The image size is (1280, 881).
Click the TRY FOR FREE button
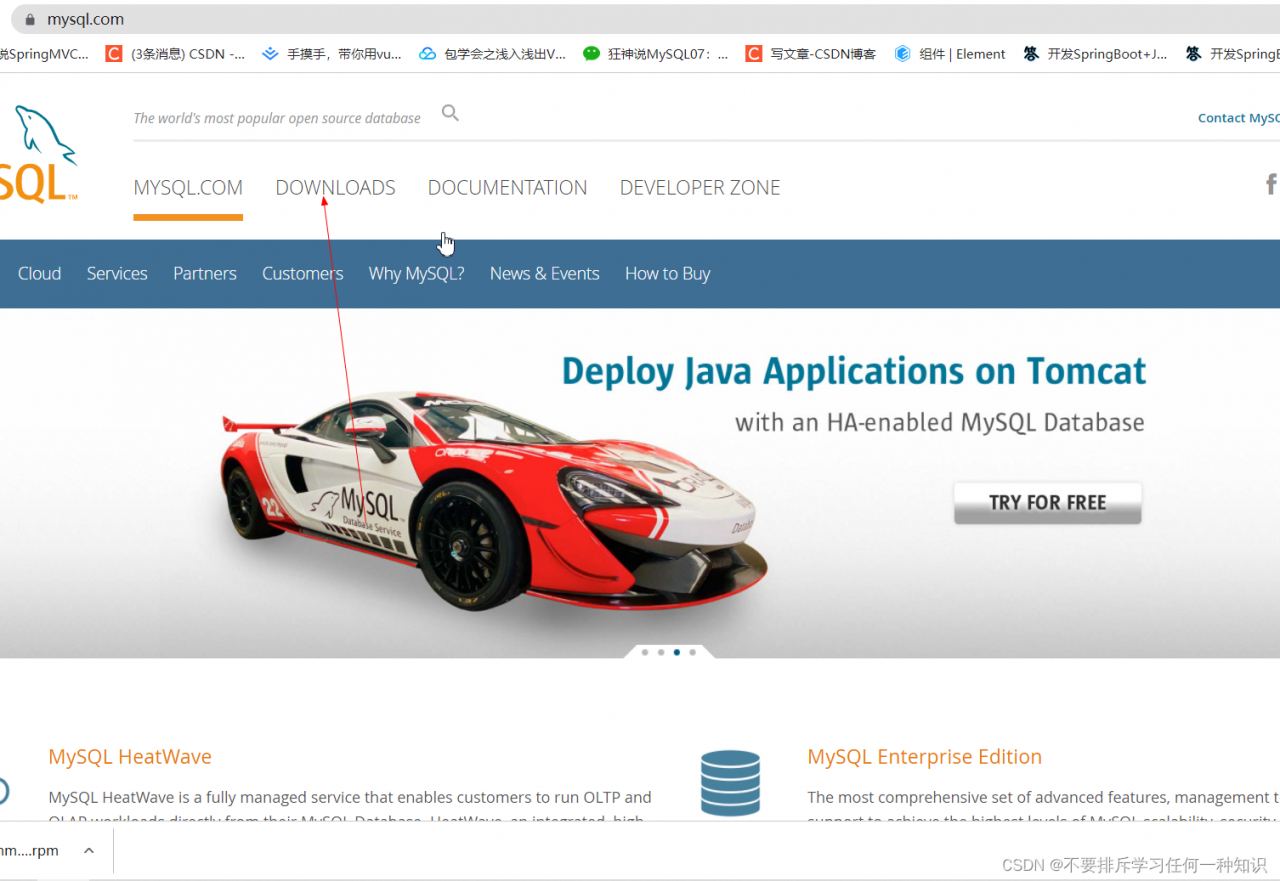(1047, 503)
